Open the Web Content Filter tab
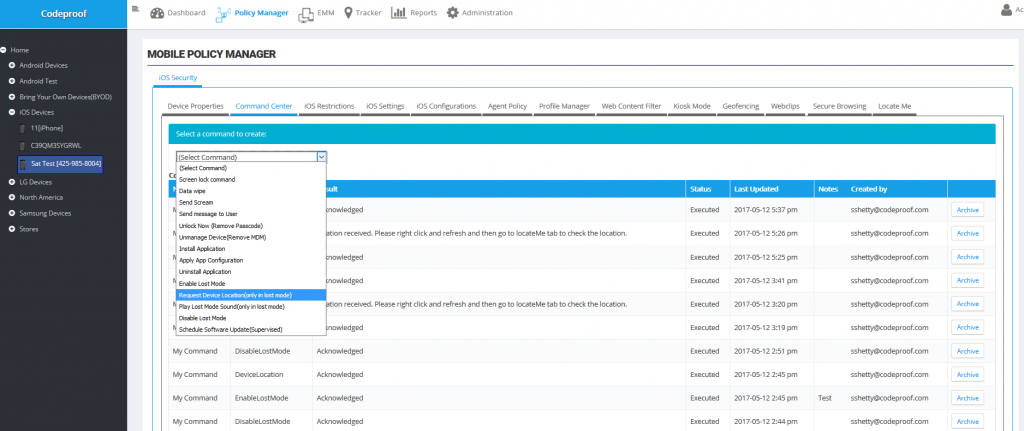Screen dimensions: 1024x431 click(631, 106)
